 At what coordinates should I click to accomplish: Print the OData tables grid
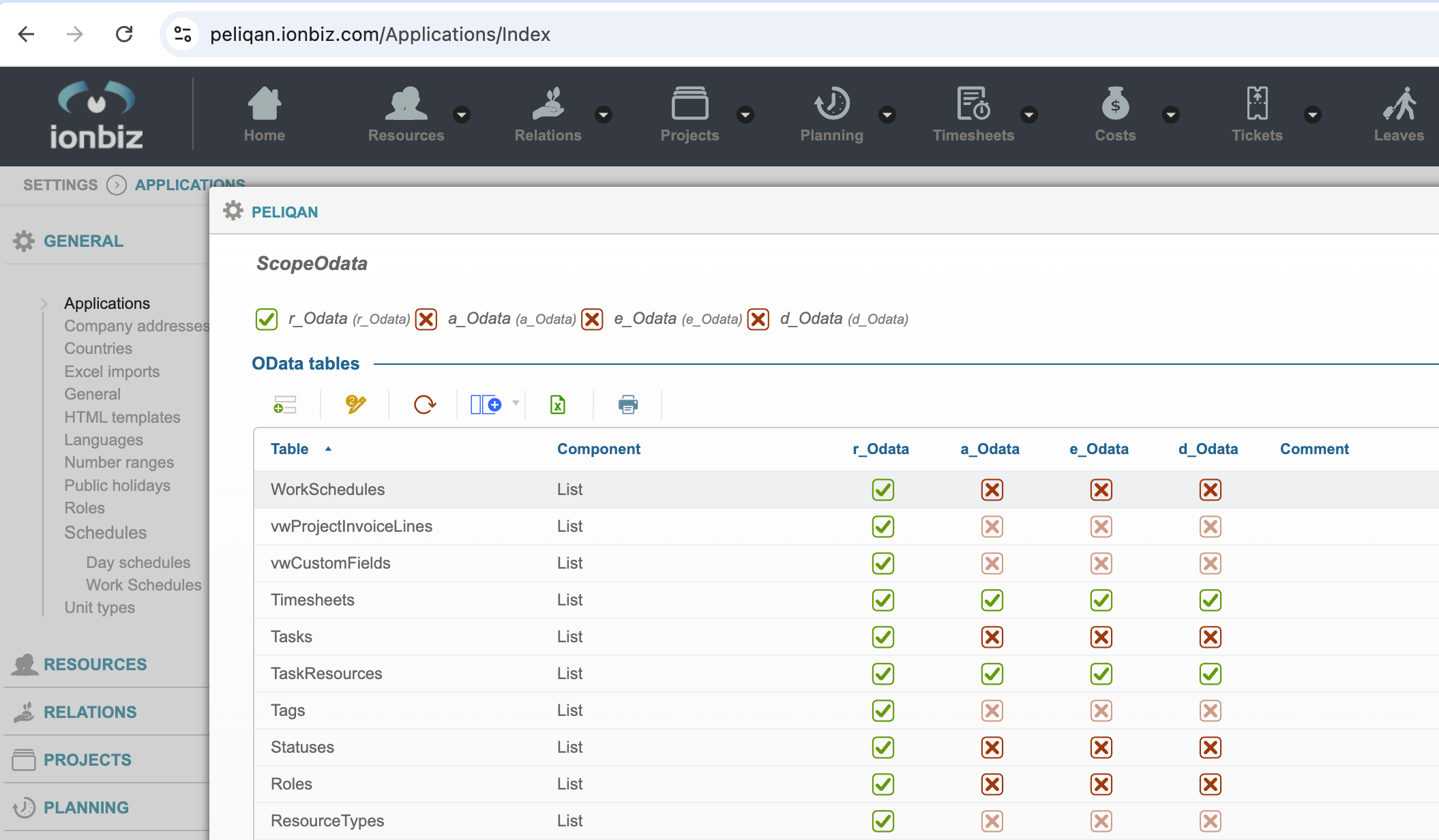627,405
